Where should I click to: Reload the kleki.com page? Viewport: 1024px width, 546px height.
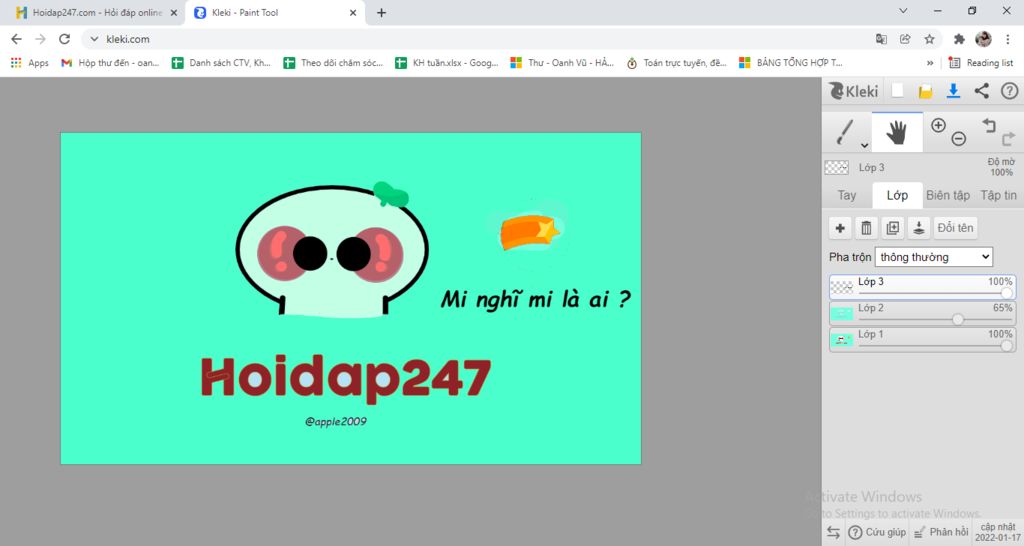64,39
